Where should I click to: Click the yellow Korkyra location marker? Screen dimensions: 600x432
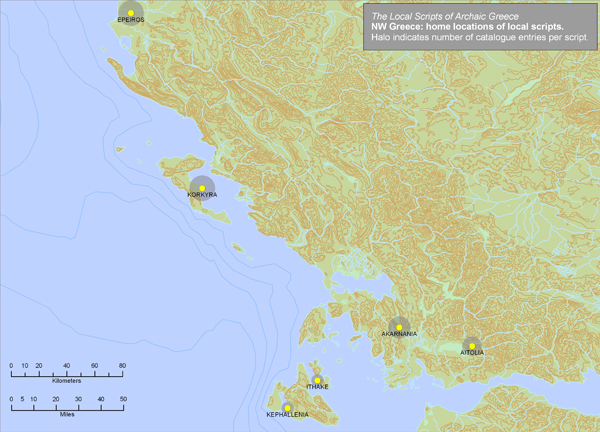(202, 188)
